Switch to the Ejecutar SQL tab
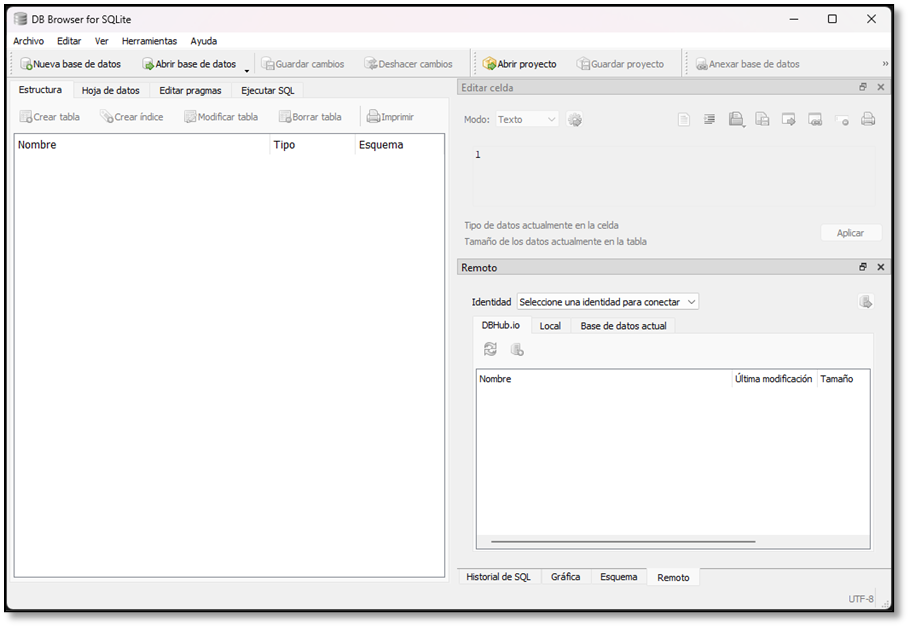This screenshot has width=910, height=628. click(268, 91)
